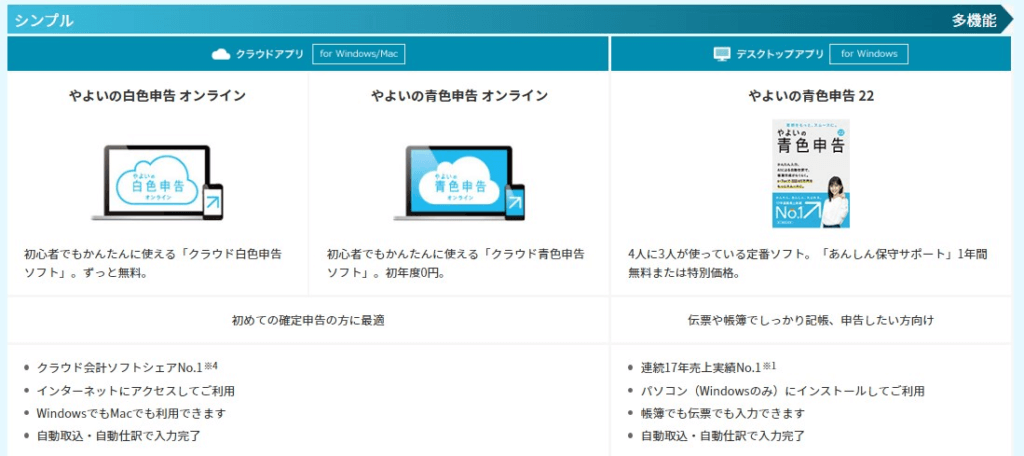Click the cloud icon beside クラウドアプリ
Image resolution: width=1024 pixels, height=456 pixels.
pyautogui.click(x=221, y=54)
